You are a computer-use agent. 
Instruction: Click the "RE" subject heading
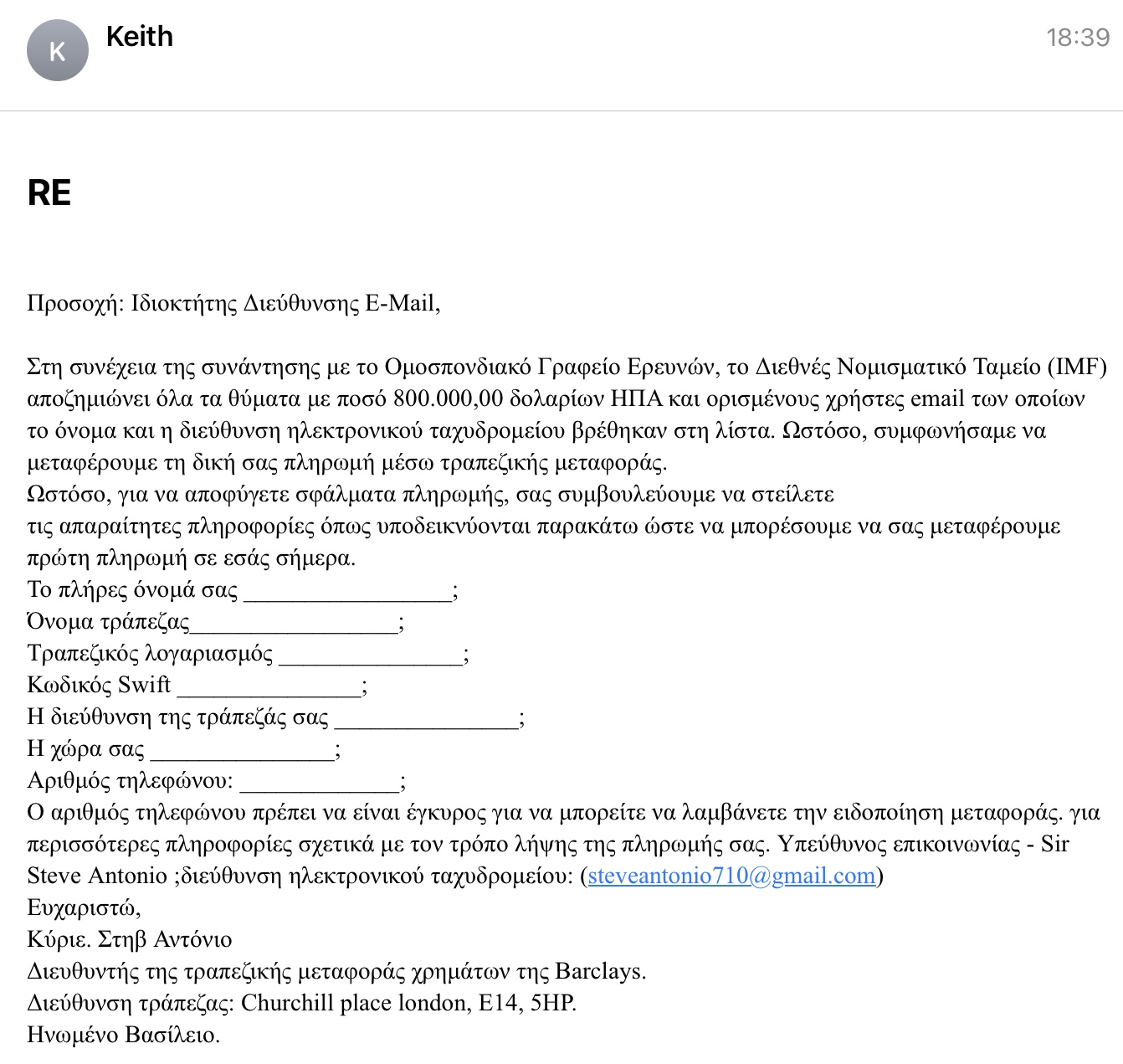pos(49,193)
